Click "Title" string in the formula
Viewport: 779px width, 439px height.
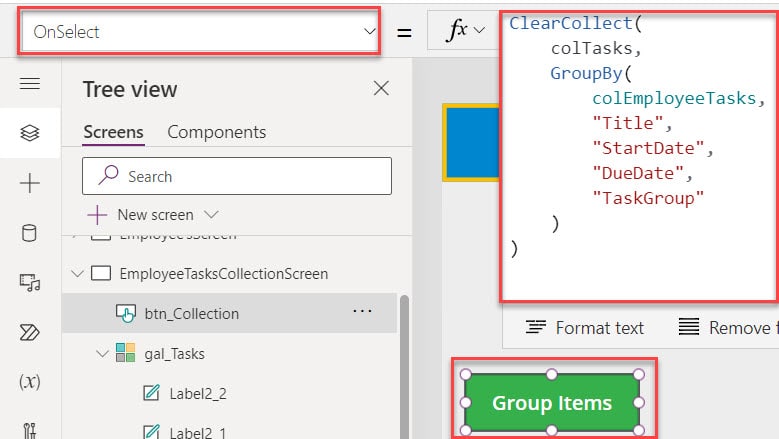[628, 123]
